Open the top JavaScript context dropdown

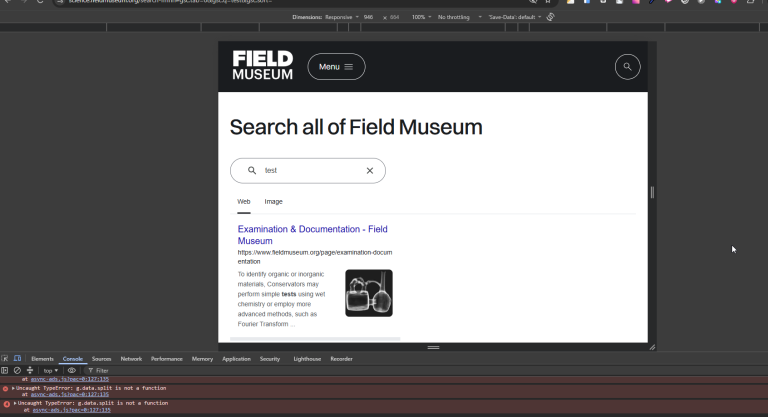[50, 370]
